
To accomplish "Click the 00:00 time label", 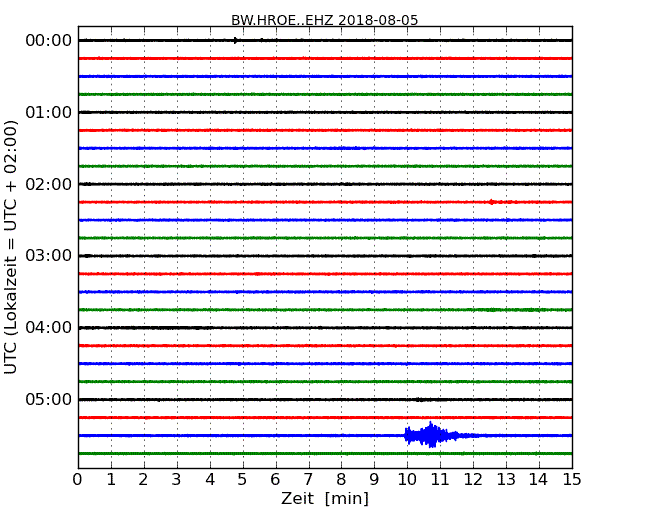I will pyautogui.click(x=49, y=41).
